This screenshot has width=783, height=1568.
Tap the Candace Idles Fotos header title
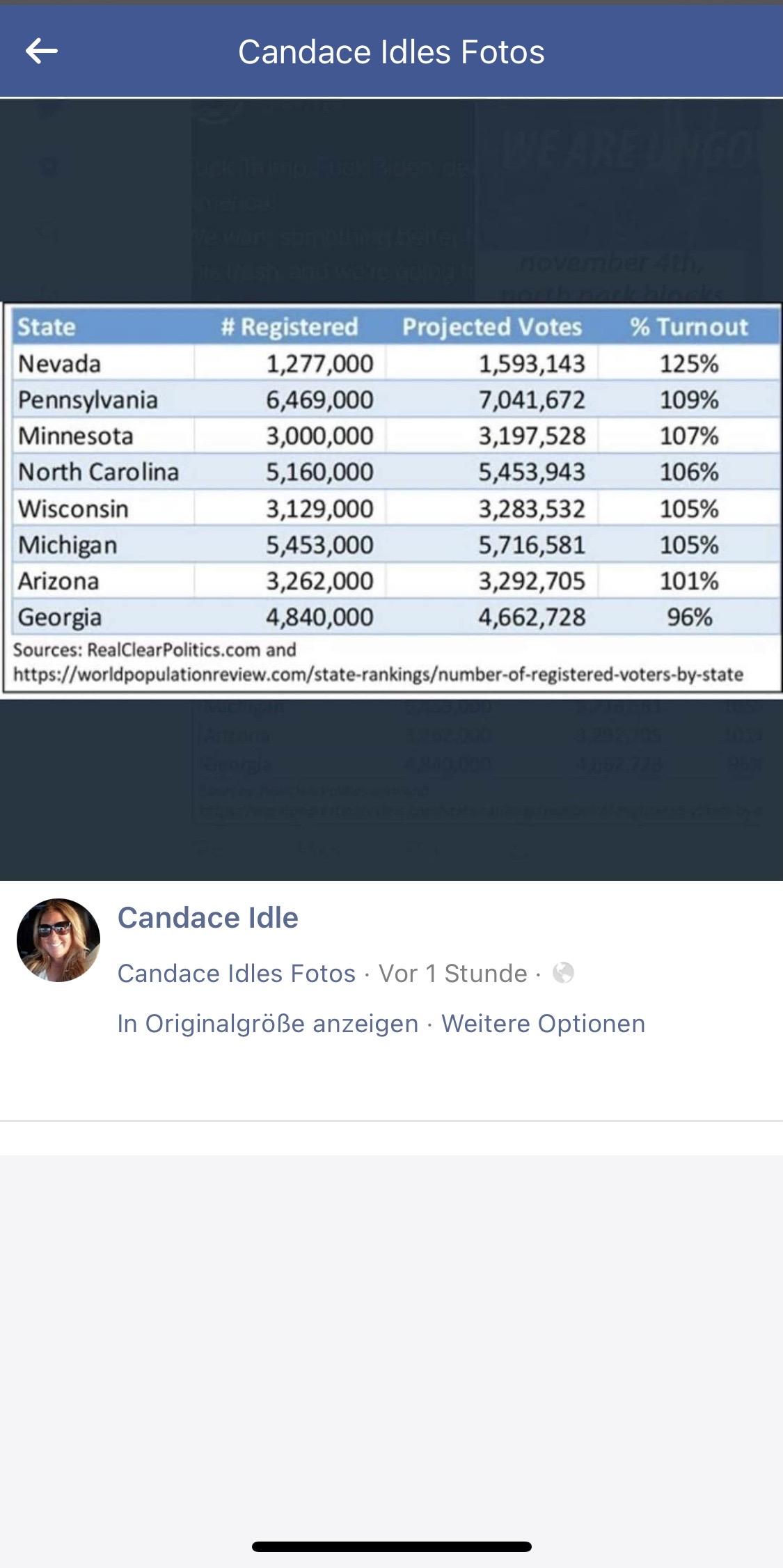tap(391, 52)
